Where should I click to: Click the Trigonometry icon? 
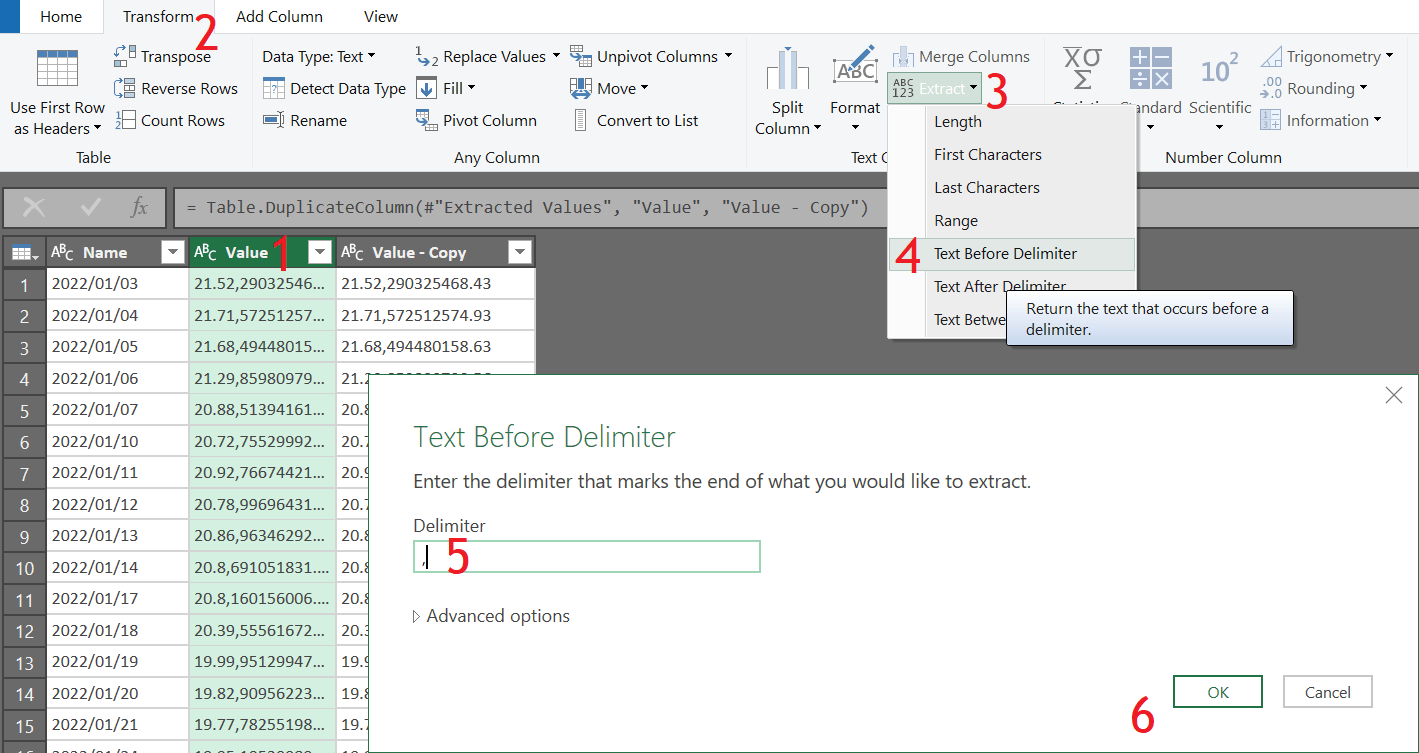pos(1271,56)
